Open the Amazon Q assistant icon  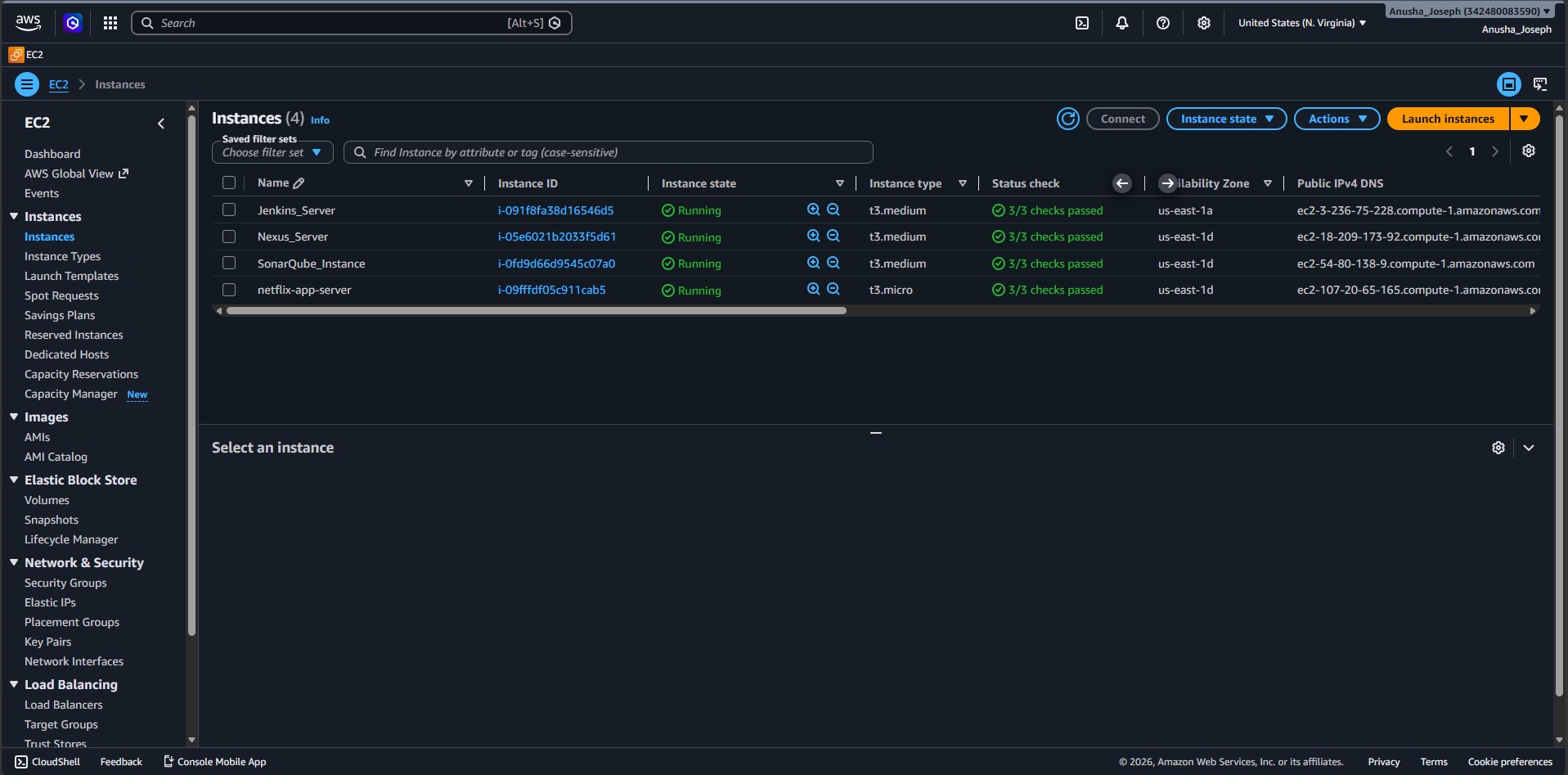73,23
